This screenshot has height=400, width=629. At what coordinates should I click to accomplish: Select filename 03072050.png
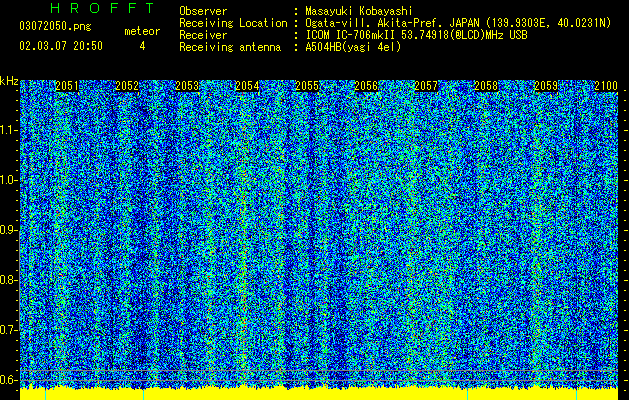[55, 26]
